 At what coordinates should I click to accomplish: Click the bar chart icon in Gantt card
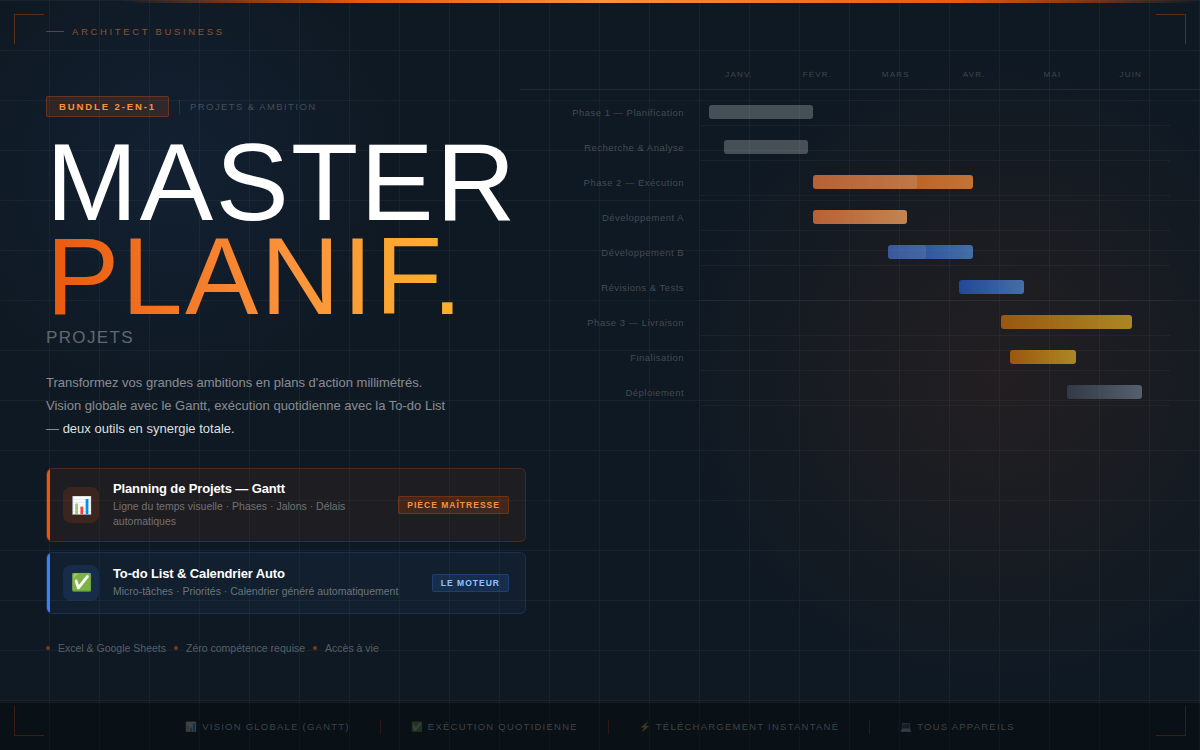pos(81,505)
